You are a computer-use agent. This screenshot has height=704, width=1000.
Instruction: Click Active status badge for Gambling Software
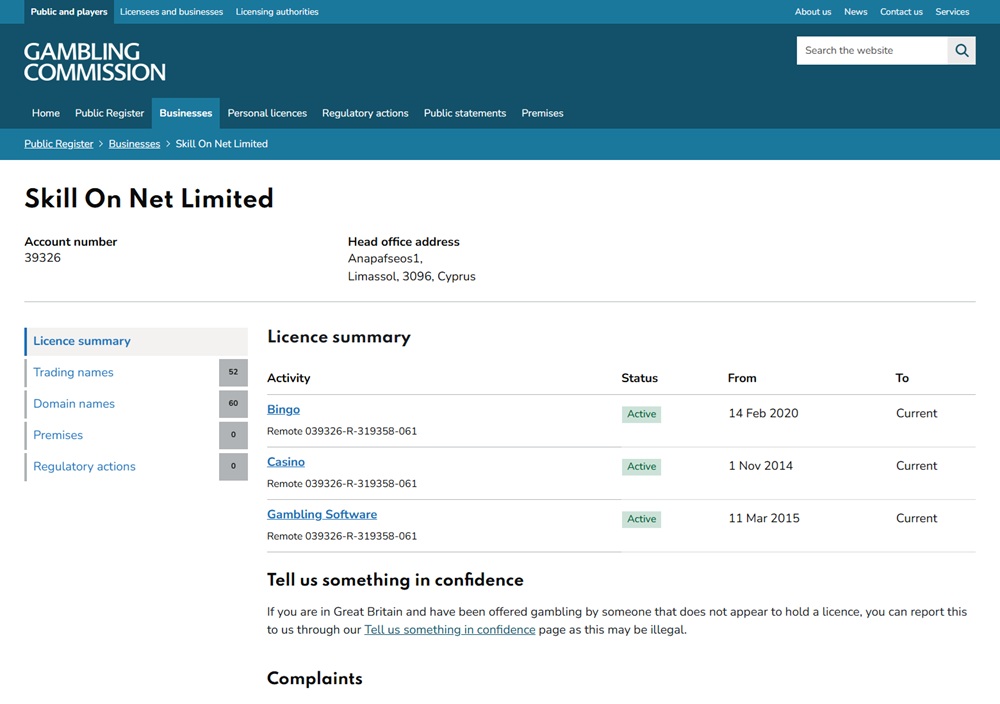coord(642,518)
